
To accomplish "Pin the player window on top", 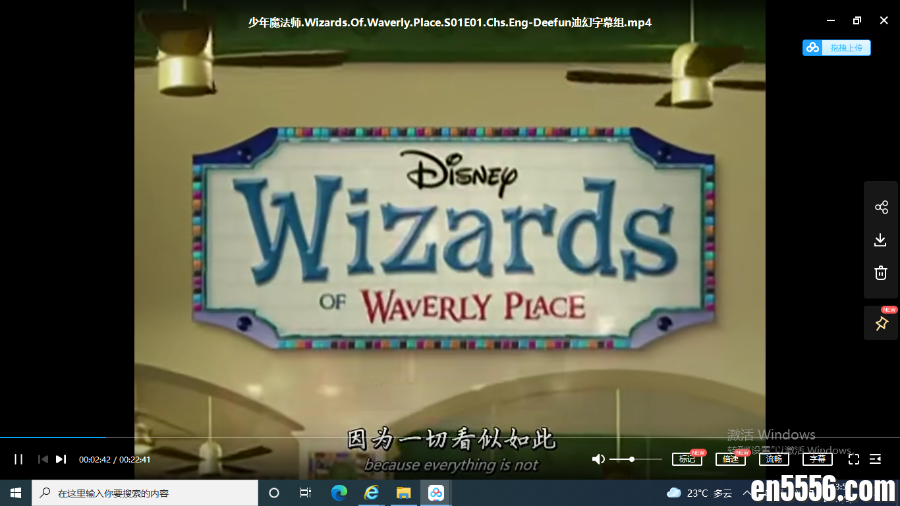I will click(x=882, y=324).
